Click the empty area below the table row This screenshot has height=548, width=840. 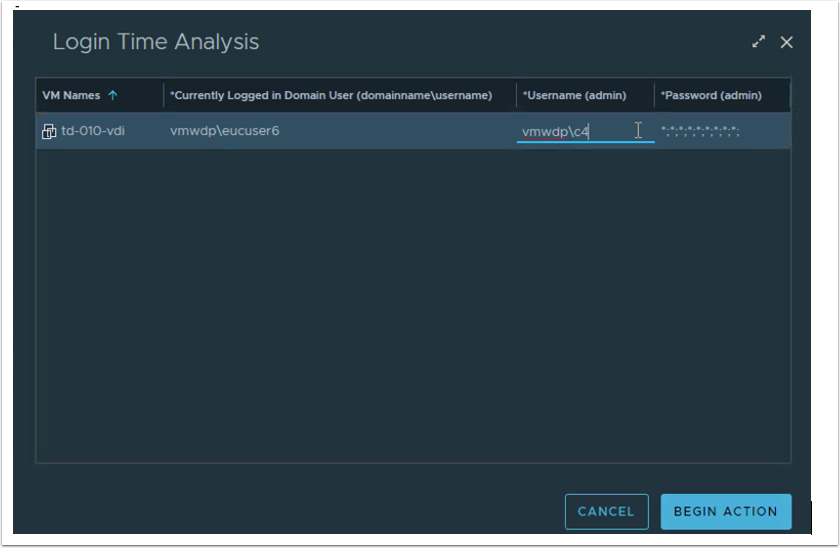[412, 300]
